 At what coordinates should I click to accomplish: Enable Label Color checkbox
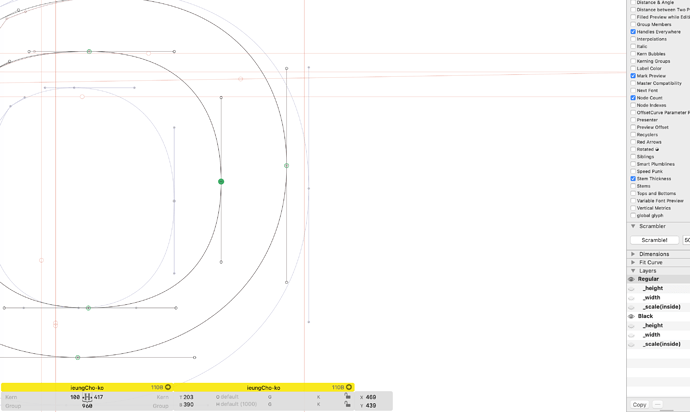[633, 68]
